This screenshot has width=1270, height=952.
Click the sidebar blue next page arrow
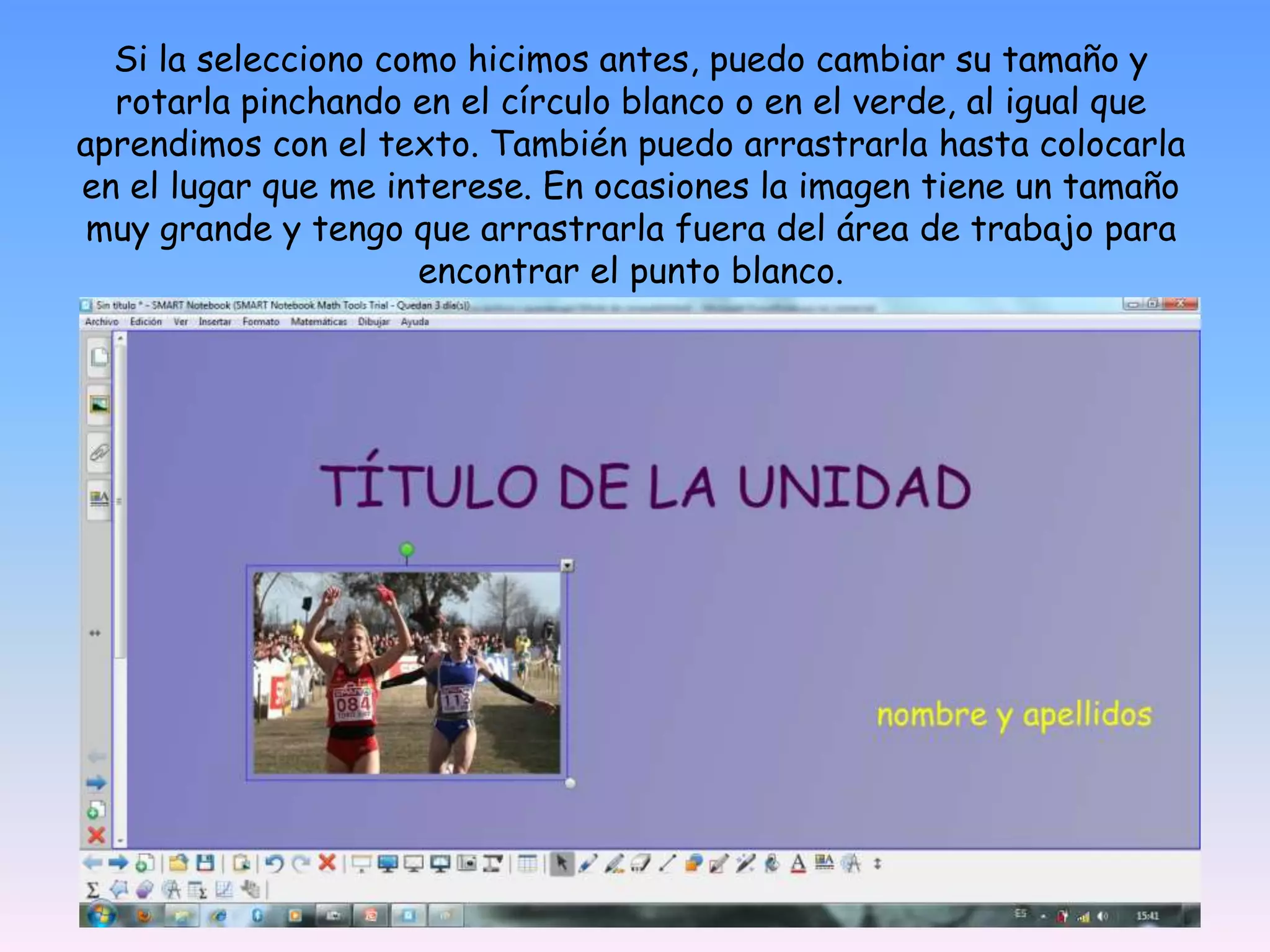click(x=96, y=783)
